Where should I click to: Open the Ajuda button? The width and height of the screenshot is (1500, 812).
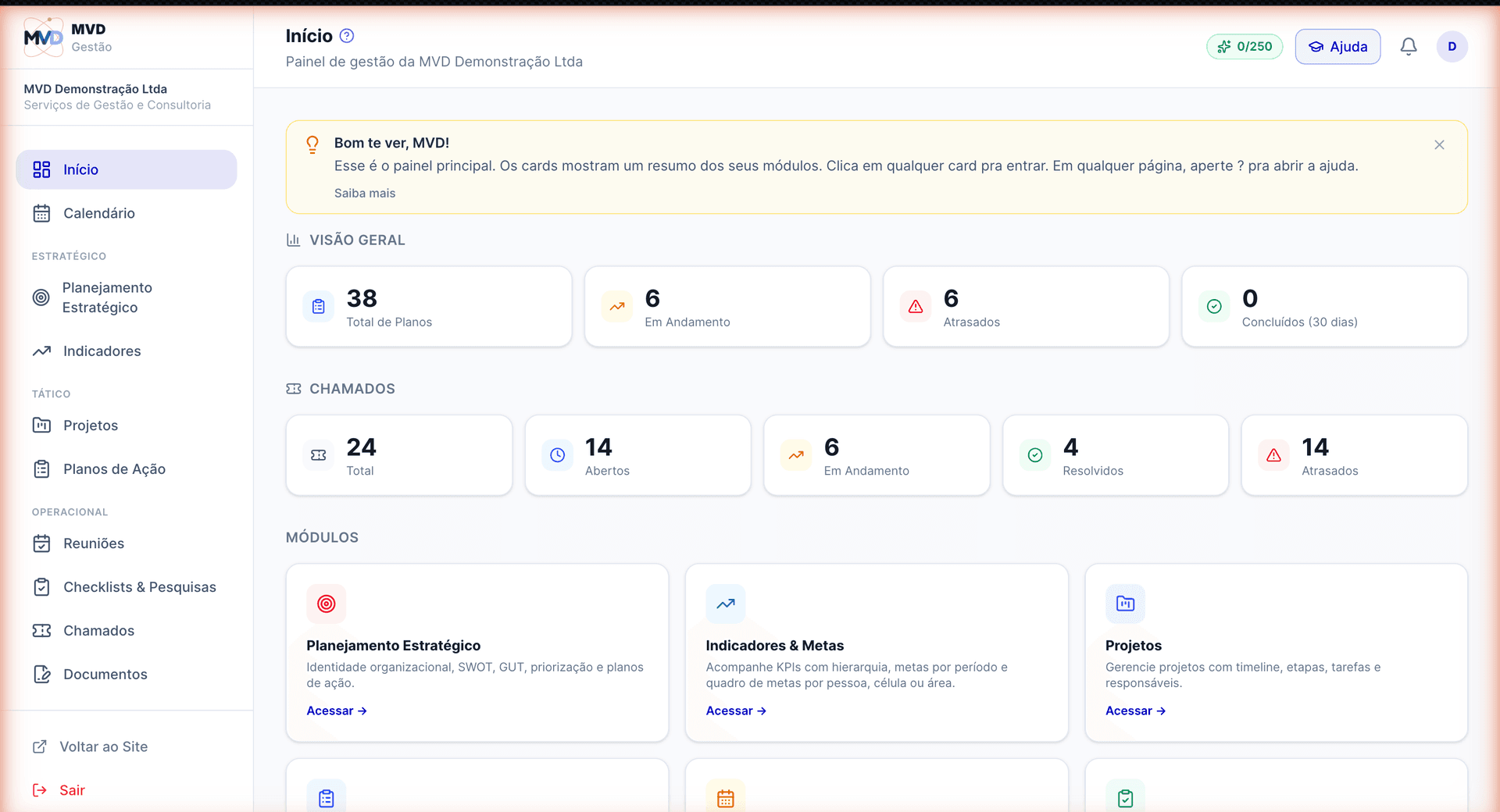pos(1337,47)
